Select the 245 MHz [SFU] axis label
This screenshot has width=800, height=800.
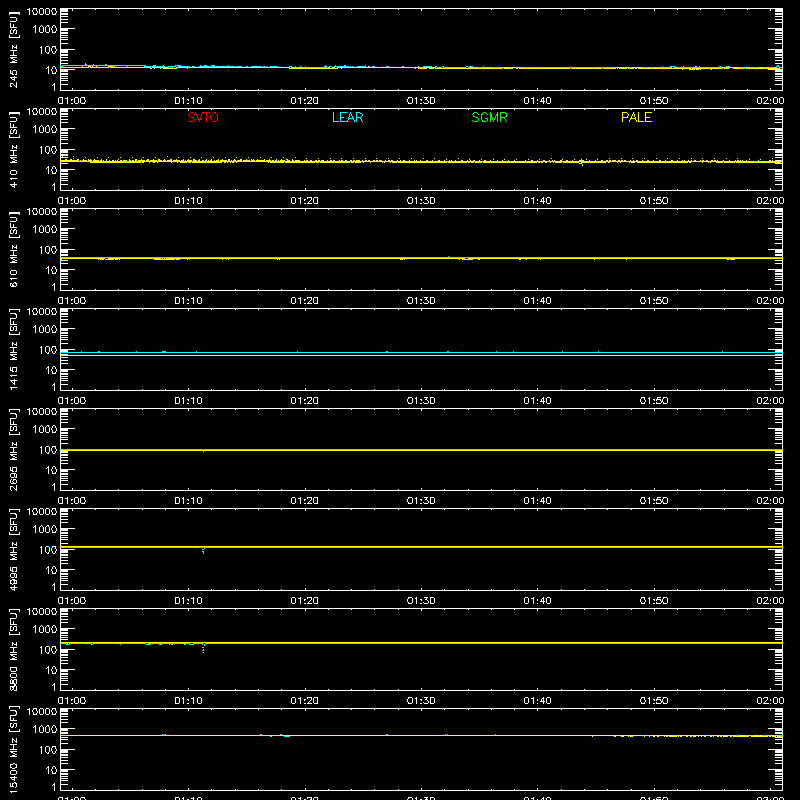13,49
